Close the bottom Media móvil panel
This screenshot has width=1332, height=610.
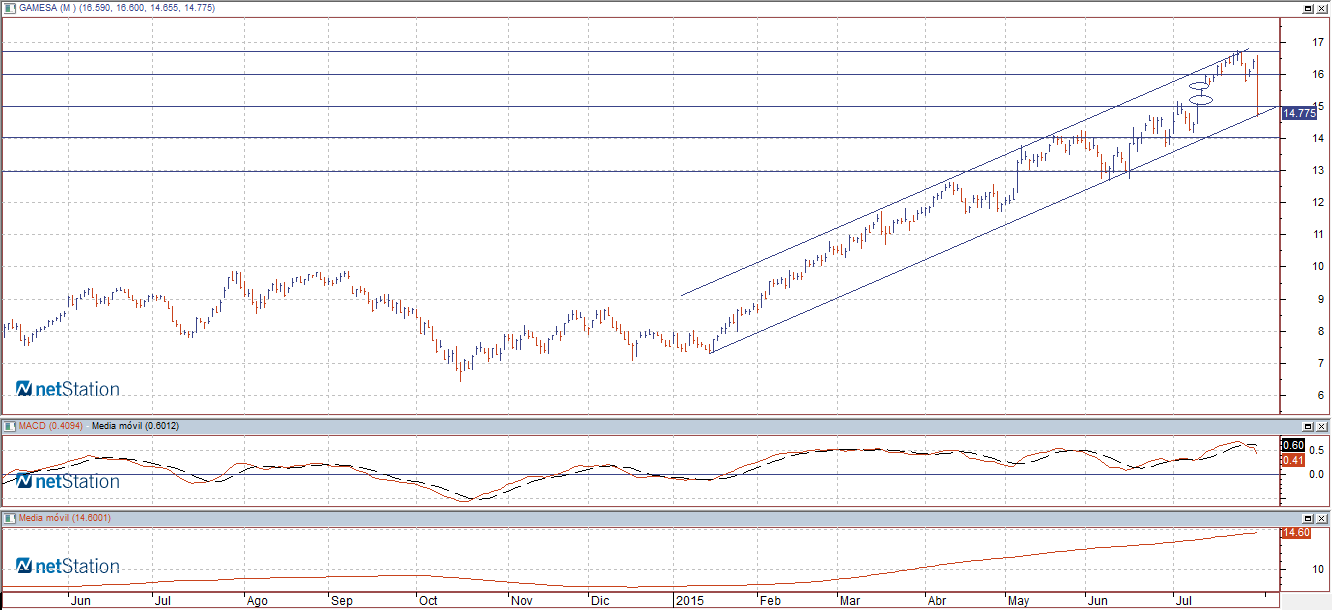tap(1322, 518)
